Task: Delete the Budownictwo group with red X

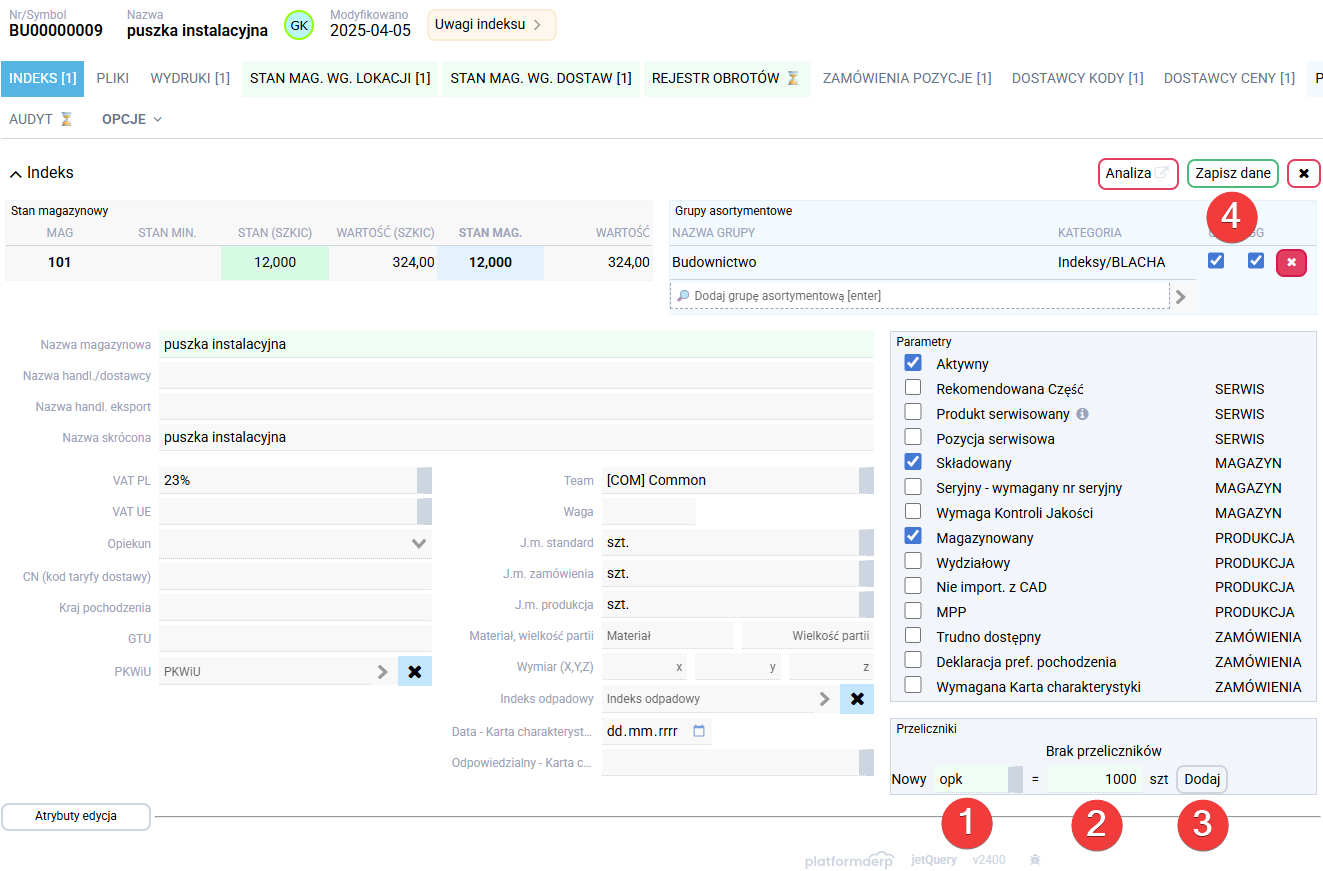Action: [x=1291, y=262]
